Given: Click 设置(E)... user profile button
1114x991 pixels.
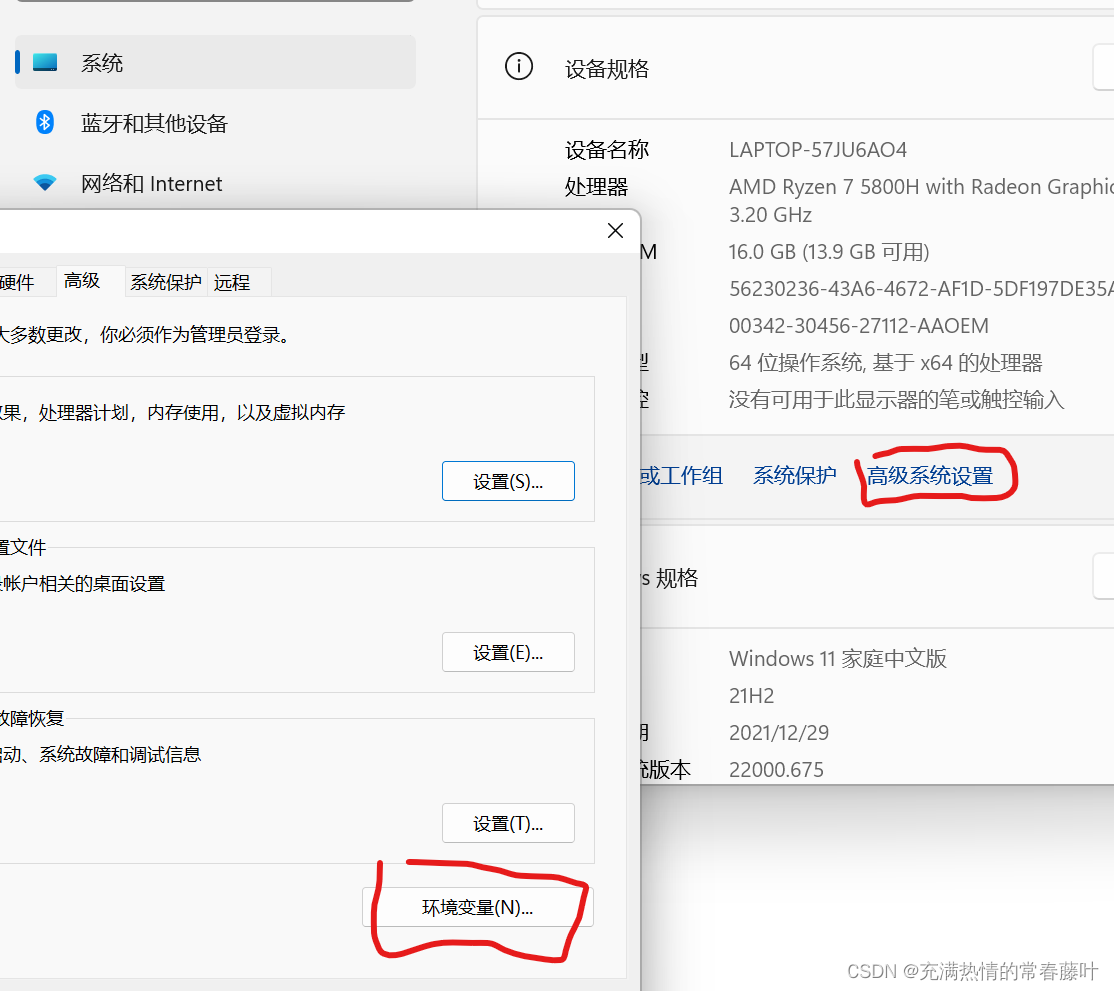Looking at the screenshot, I should pos(508,652).
